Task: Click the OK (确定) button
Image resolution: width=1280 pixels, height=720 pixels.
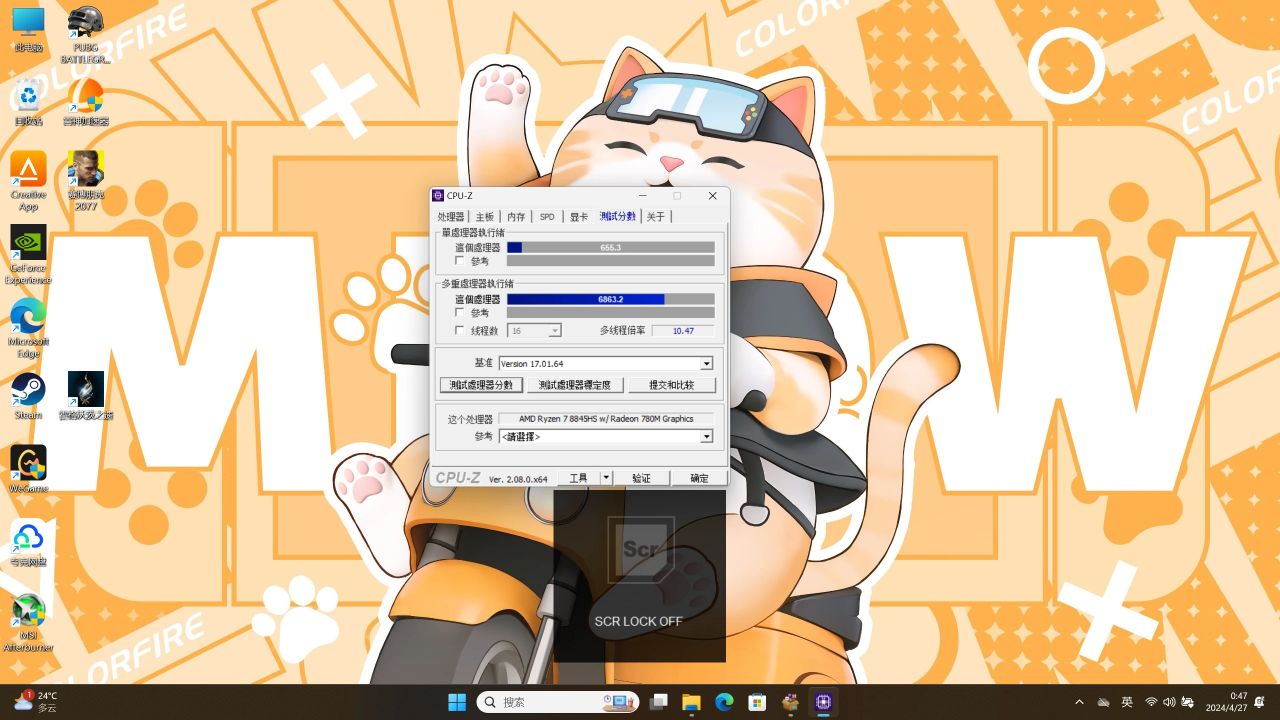Action: [x=699, y=478]
